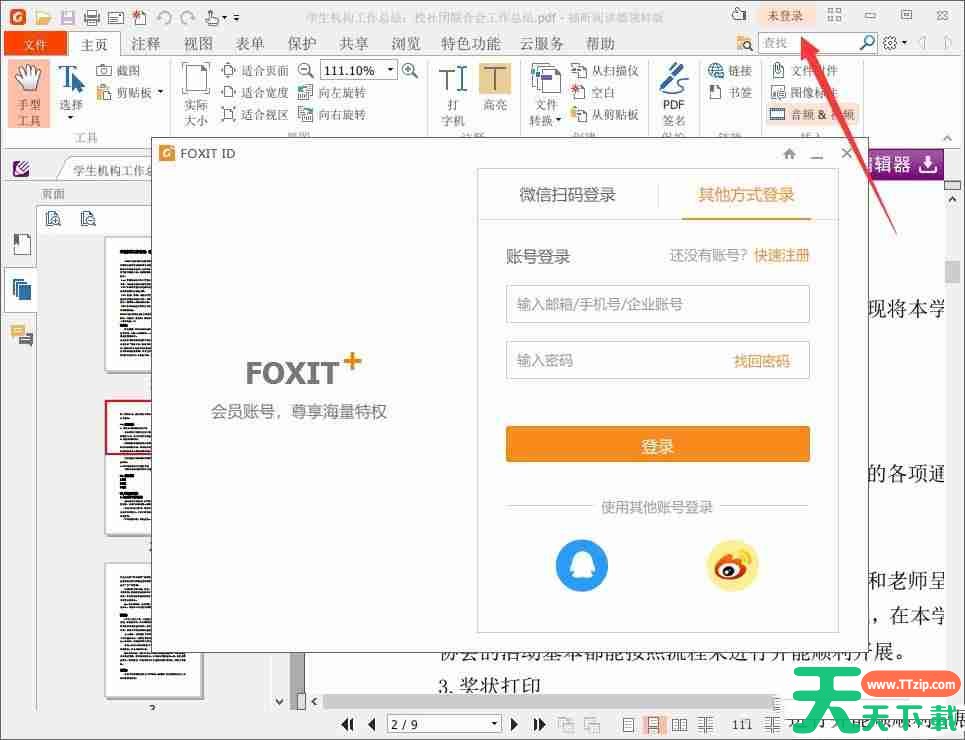This screenshot has height=740, width=965.
Task: Click the zoom in magnifier icon
Action: click(x=409, y=70)
